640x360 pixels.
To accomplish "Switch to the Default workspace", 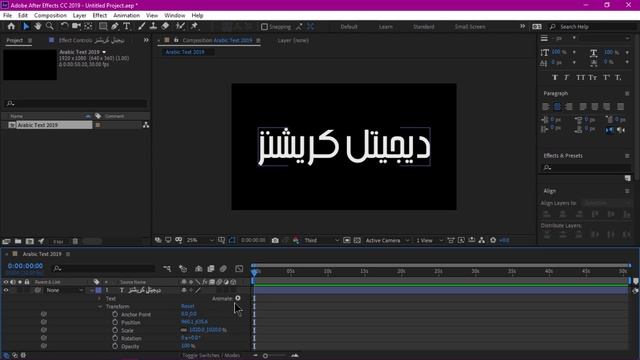I will click(x=349, y=27).
